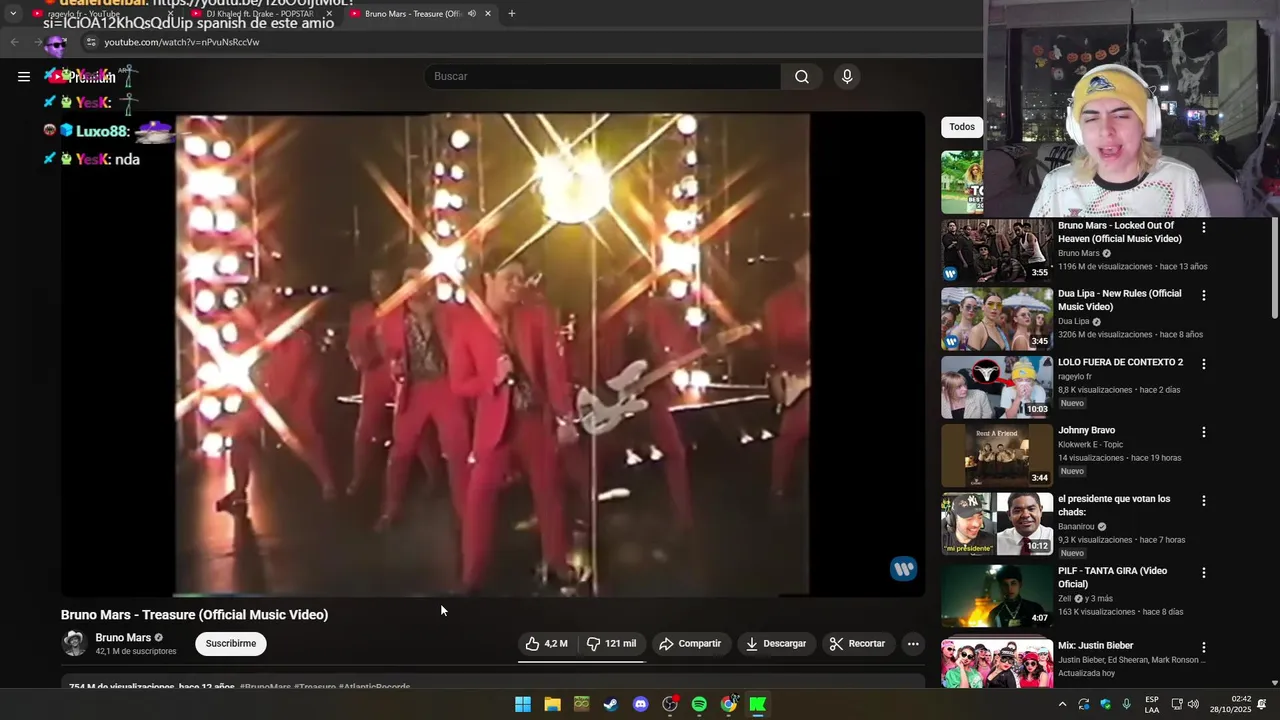This screenshot has width=1280, height=720.
Task: Select the Todos filter chip
Action: pos(962,127)
